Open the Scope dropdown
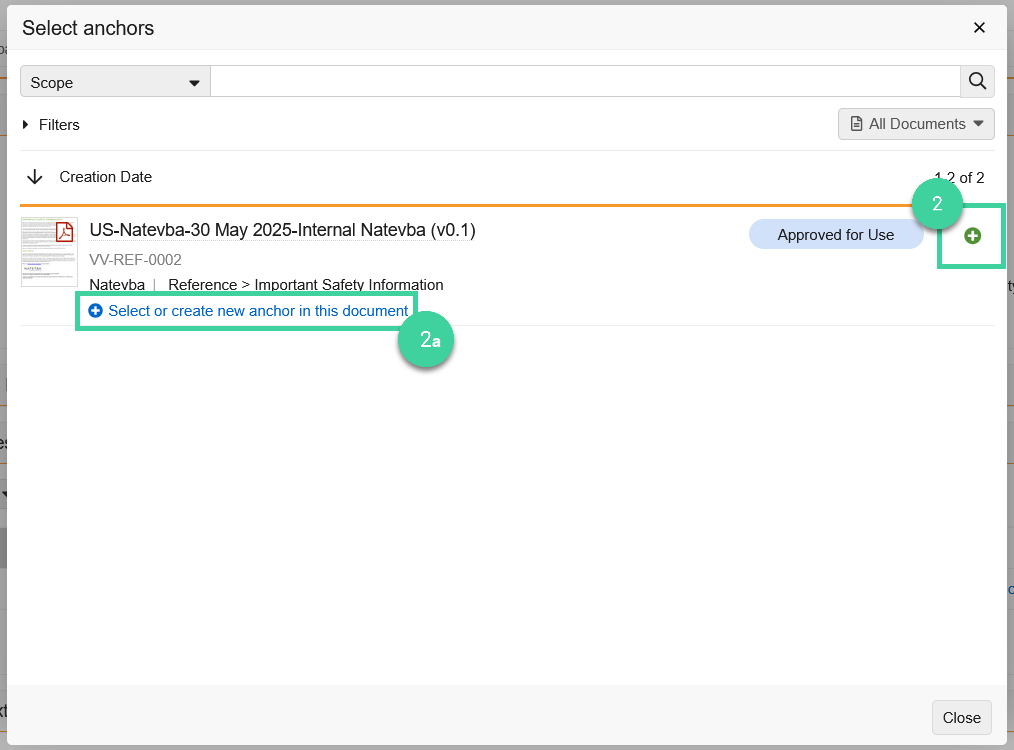Viewport: 1014px width, 750px height. click(x=114, y=81)
